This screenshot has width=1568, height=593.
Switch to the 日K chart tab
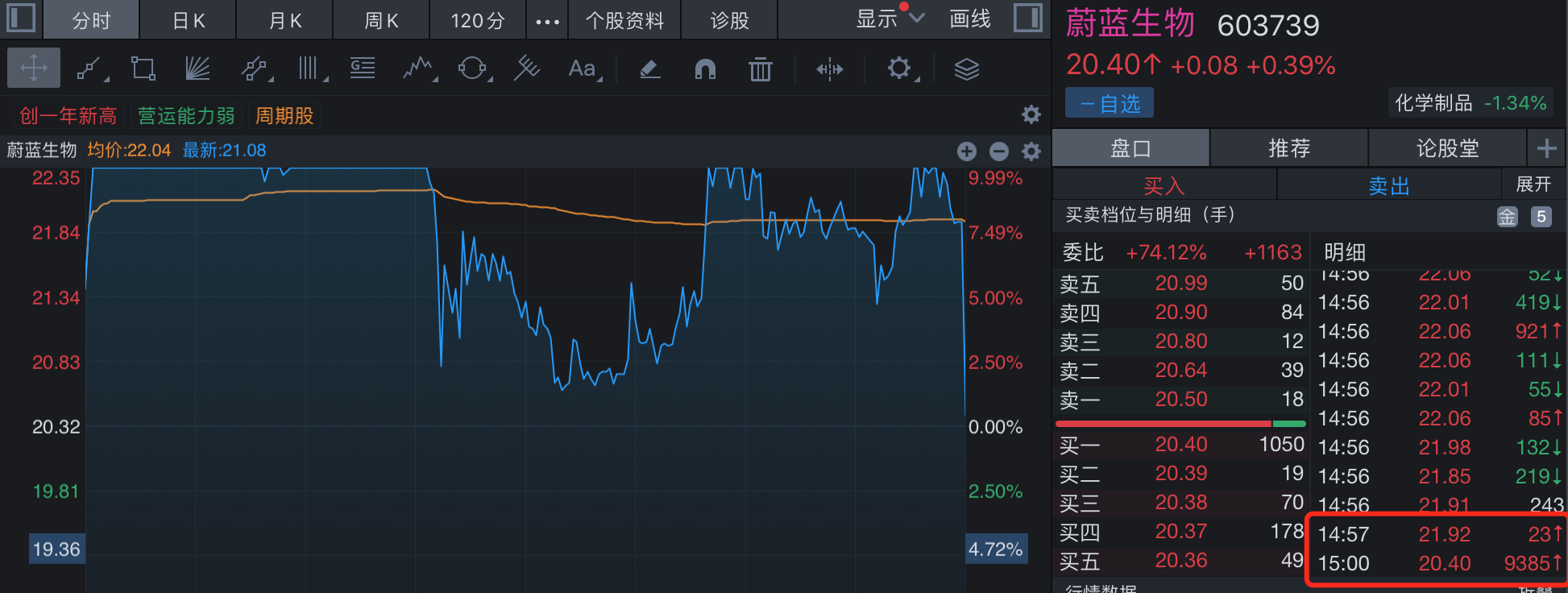coord(189,20)
